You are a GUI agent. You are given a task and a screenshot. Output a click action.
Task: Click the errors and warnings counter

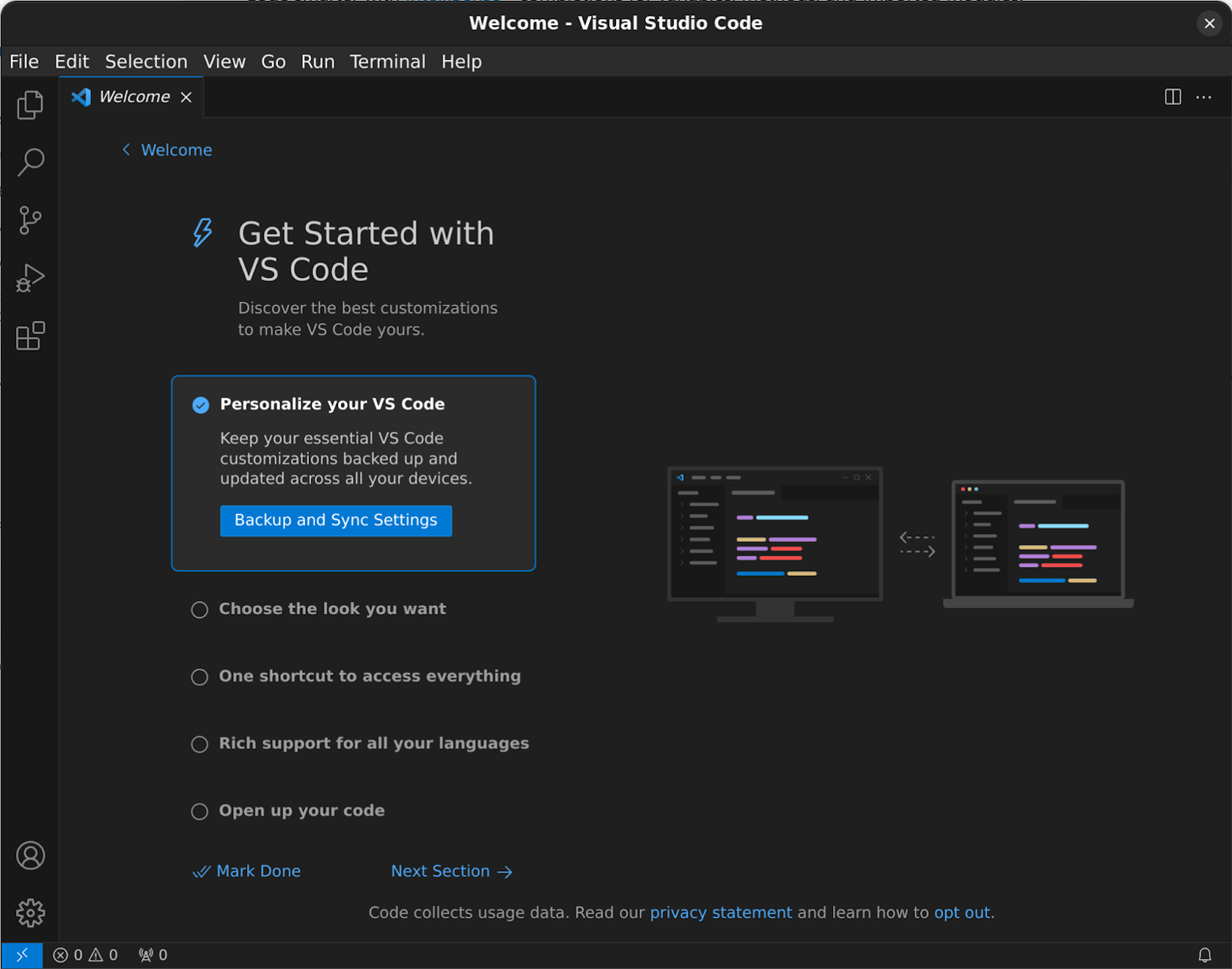click(x=87, y=954)
